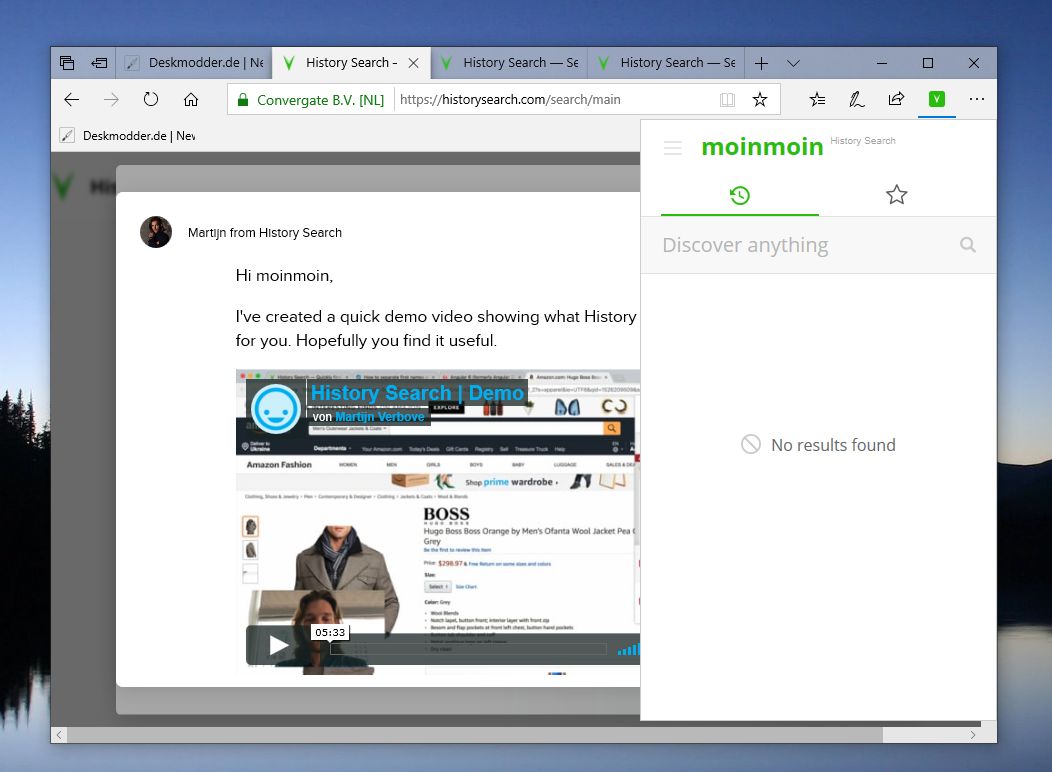Click the horizontal scrollbar thumb

click(x=475, y=735)
